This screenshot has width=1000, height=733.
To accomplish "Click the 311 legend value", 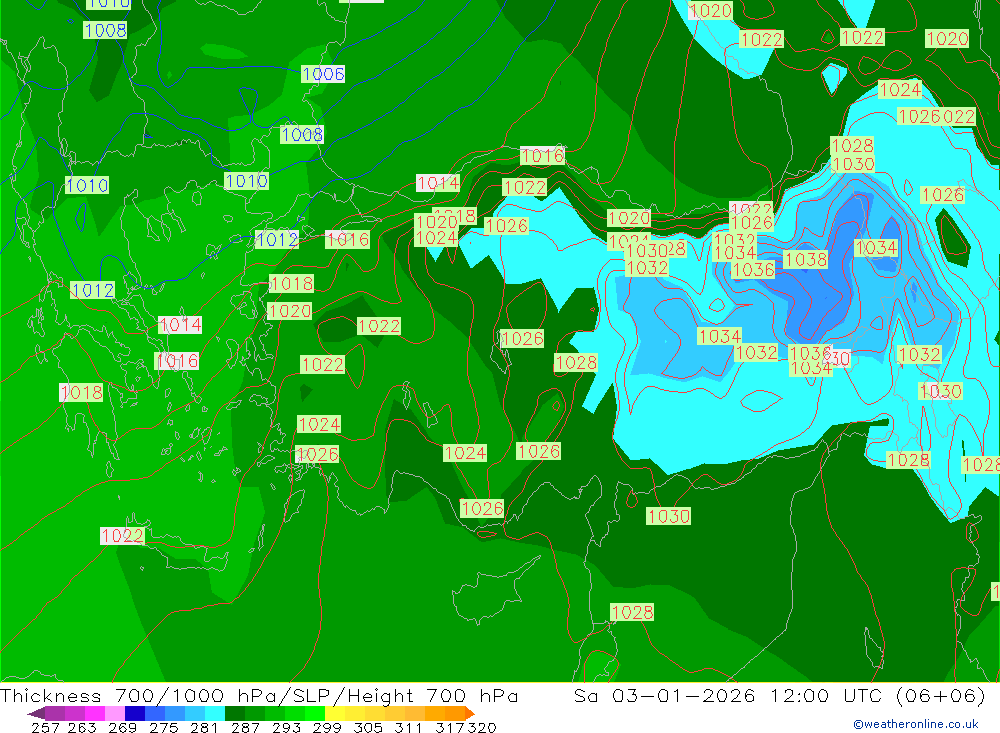I will 408,727.
